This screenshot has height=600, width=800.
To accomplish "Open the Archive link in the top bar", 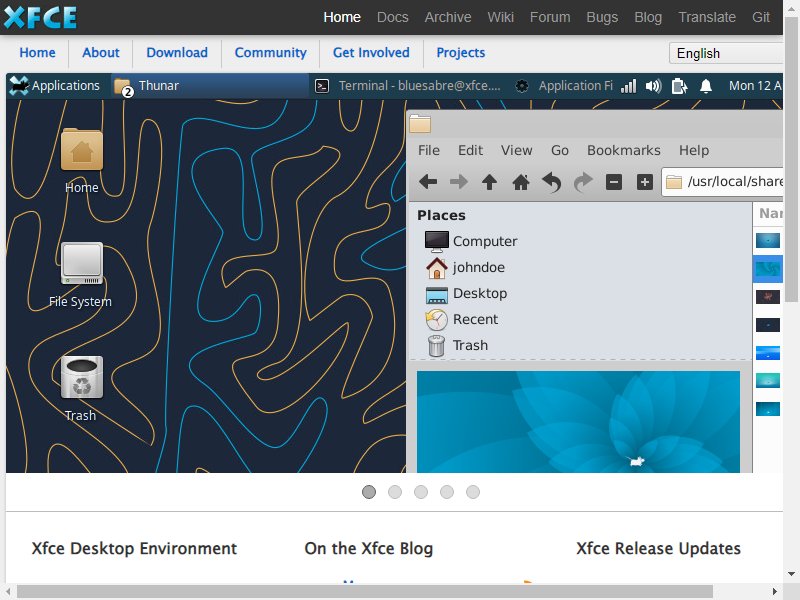I will click(x=448, y=17).
